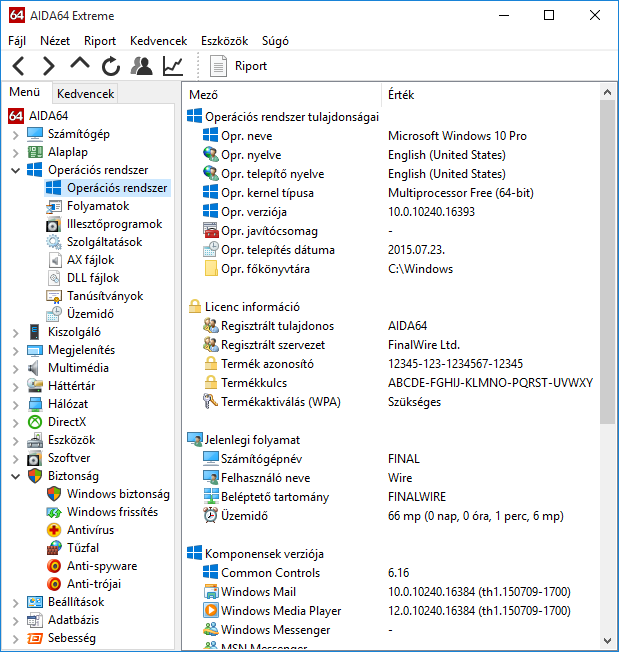Go up one level with Up arrow
Viewport: 619px width, 652px height.
(x=79, y=65)
